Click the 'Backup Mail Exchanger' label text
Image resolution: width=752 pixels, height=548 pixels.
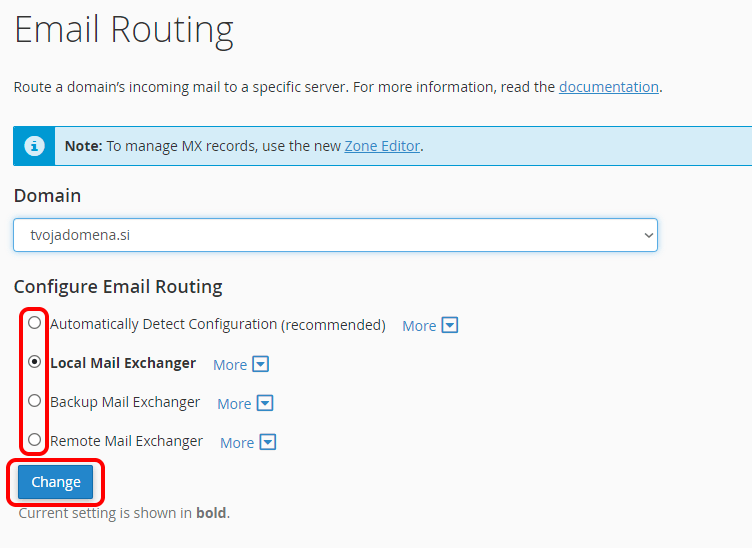tap(125, 402)
